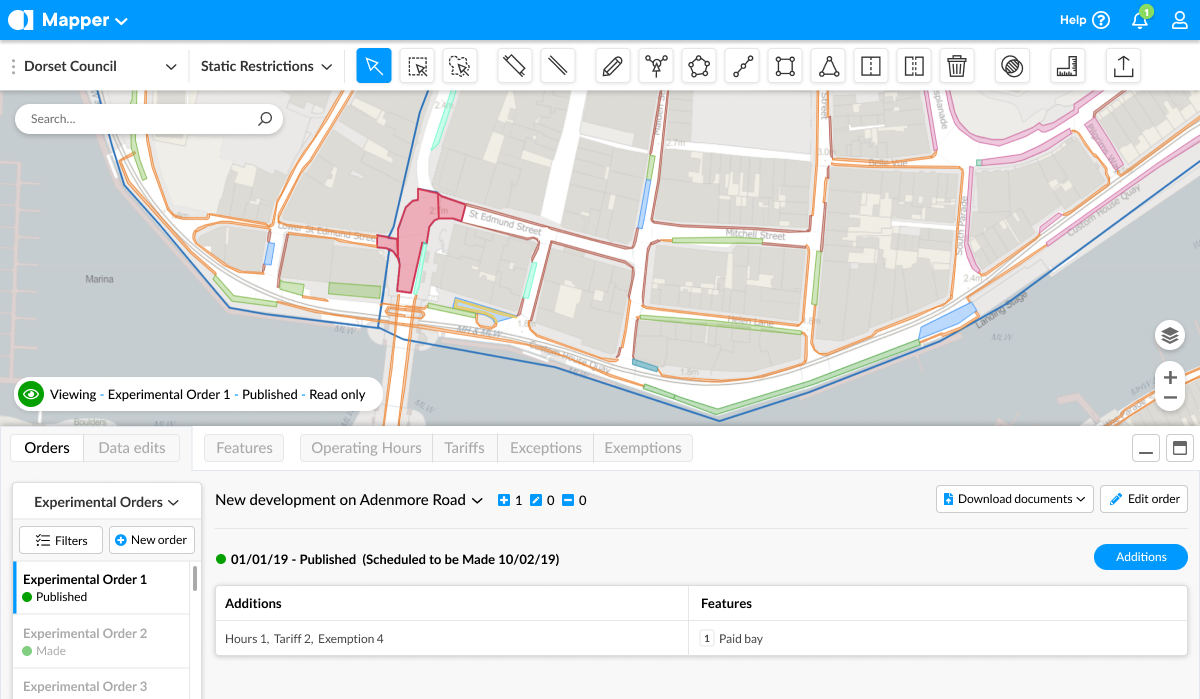Open the Static Restrictions dropdown
The width and height of the screenshot is (1200, 699).
tap(265, 65)
